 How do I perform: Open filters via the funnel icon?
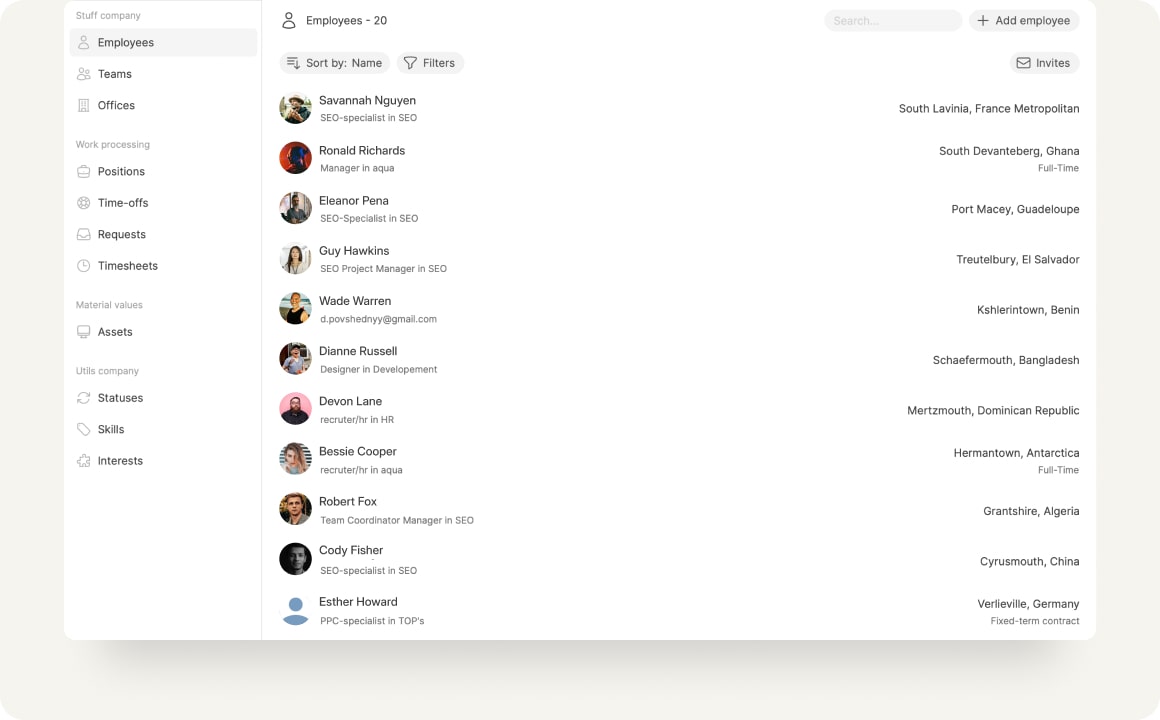[x=410, y=62]
